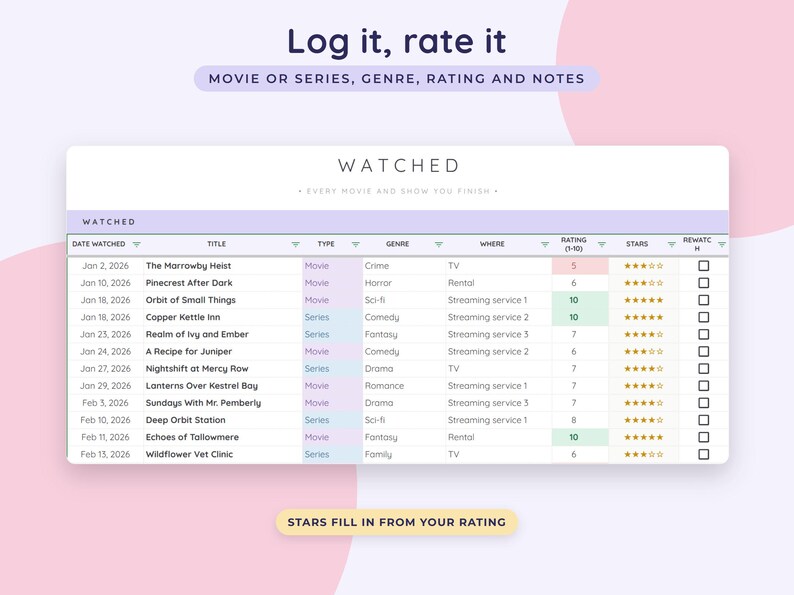Click Type cell Movie for Pinecrest After Dark
Screen dimensions: 794x595
(332, 283)
